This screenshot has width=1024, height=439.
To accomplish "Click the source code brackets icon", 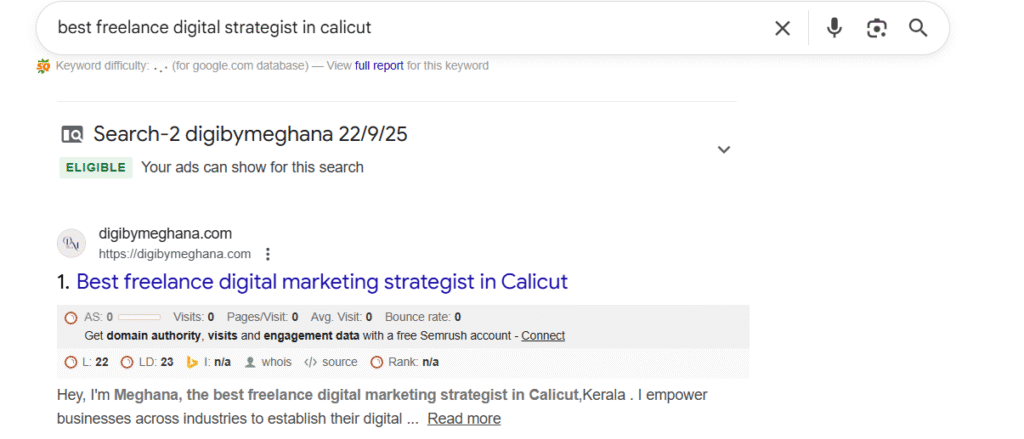I will pyautogui.click(x=310, y=362).
